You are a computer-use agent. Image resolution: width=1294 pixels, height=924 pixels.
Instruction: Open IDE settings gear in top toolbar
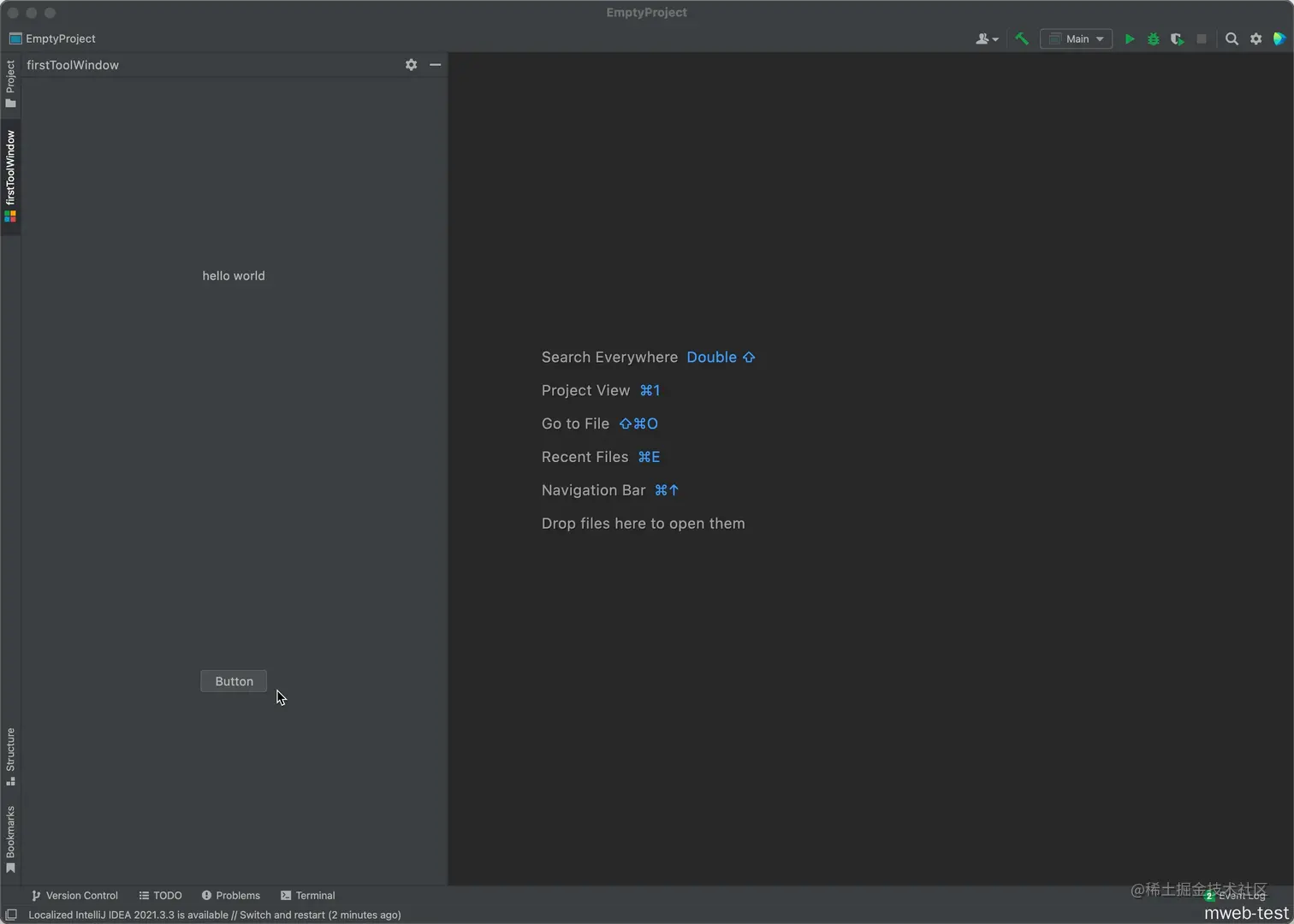(x=1255, y=38)
